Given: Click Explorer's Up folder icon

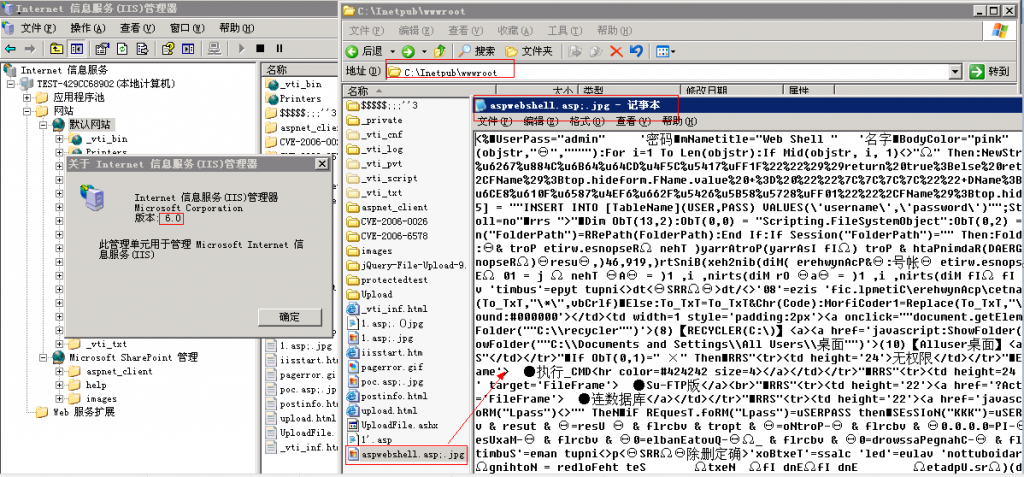Looking at the screenshot, I should [x=440, y=51].
